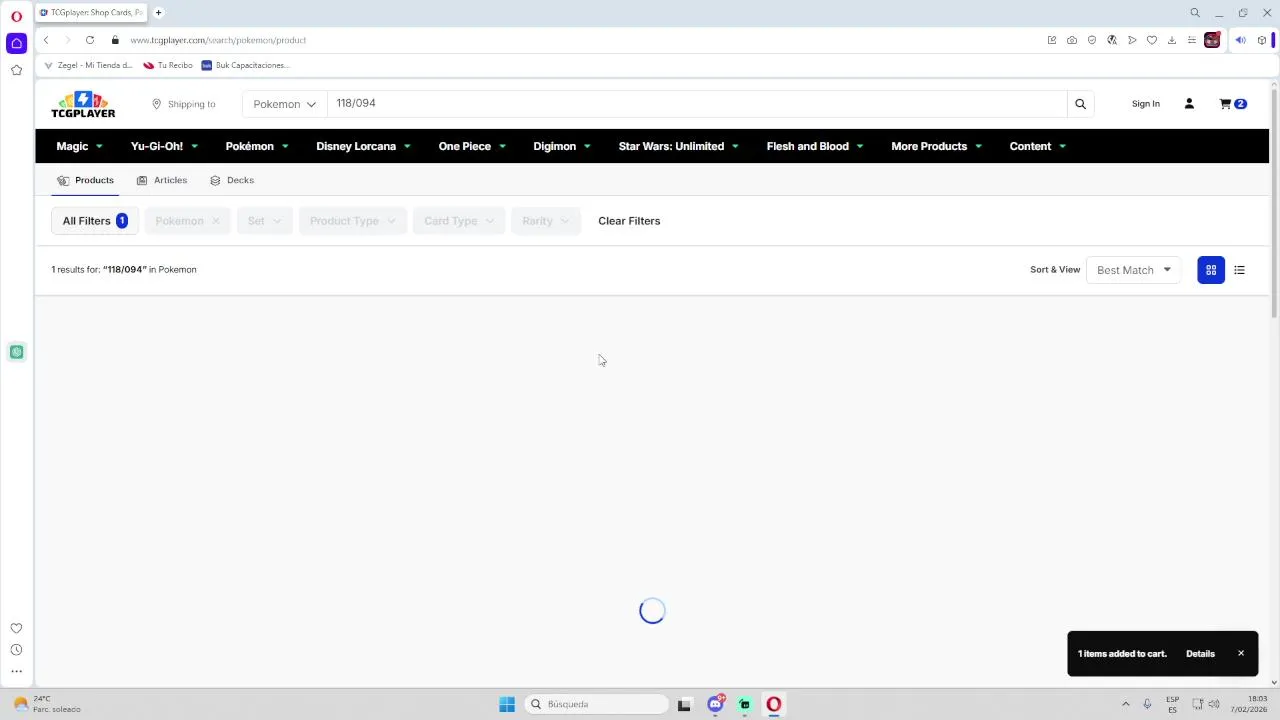The width and height of the screenshot is (1280, 720).
Task: Open sidebar history clock icon
Action: tap(16, 650)
